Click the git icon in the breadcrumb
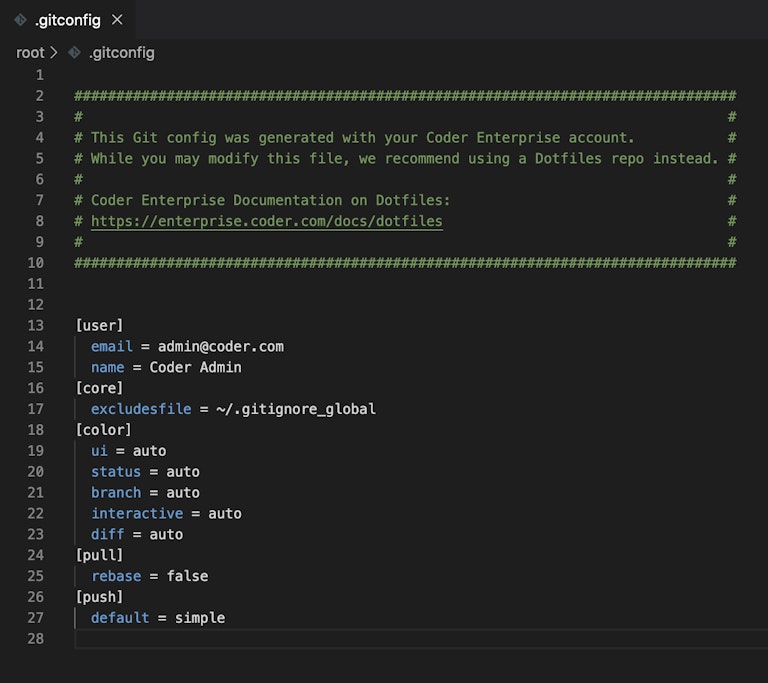 74,52
